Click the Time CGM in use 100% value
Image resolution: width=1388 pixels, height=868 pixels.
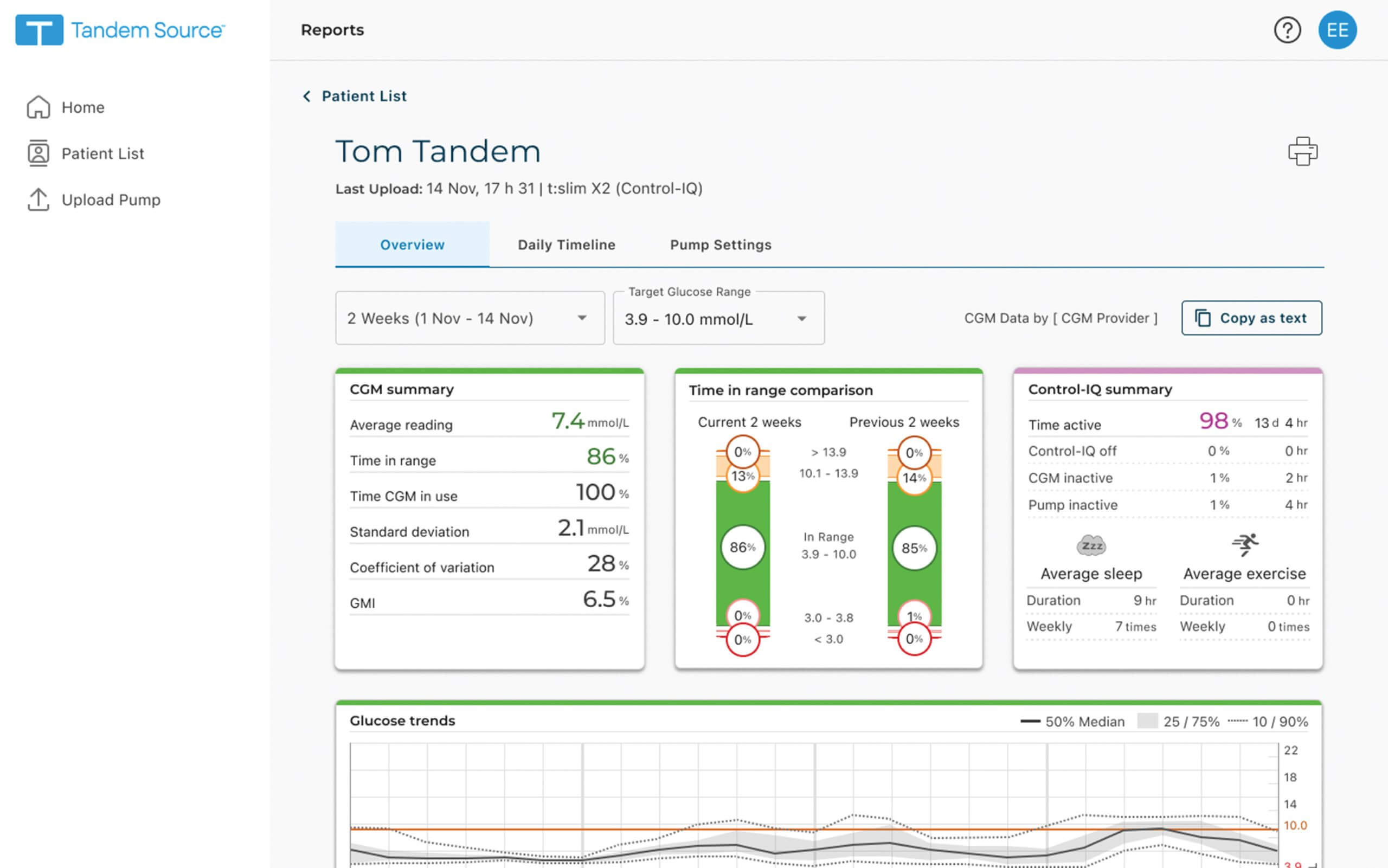click(602, 492)
